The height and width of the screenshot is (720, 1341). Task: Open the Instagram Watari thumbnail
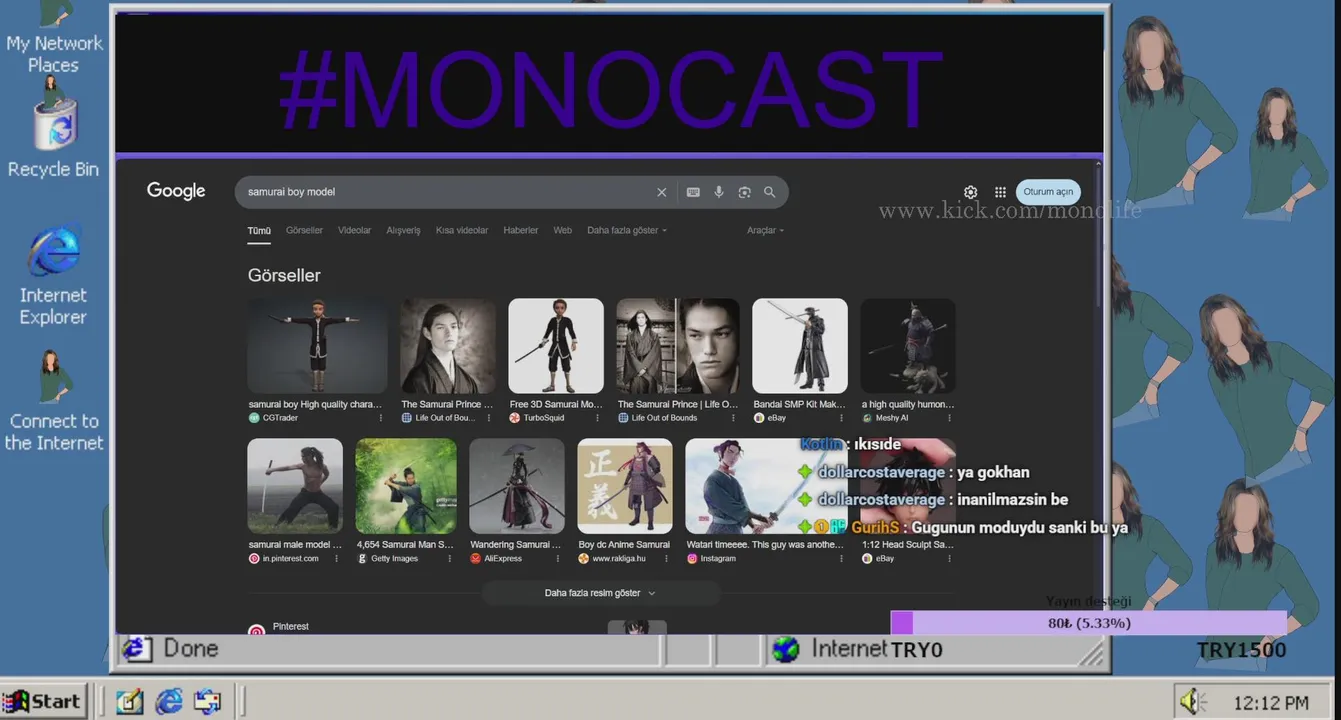tap(766, 486)
